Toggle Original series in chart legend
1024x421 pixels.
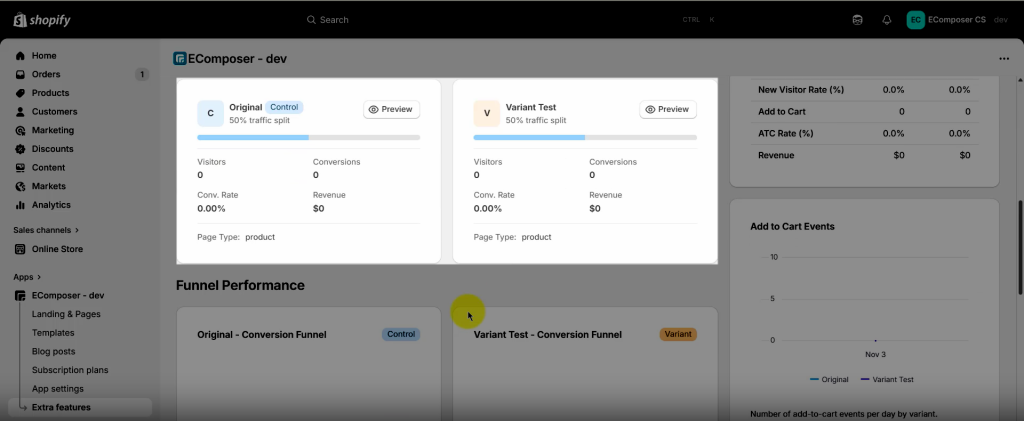[828, 379]
